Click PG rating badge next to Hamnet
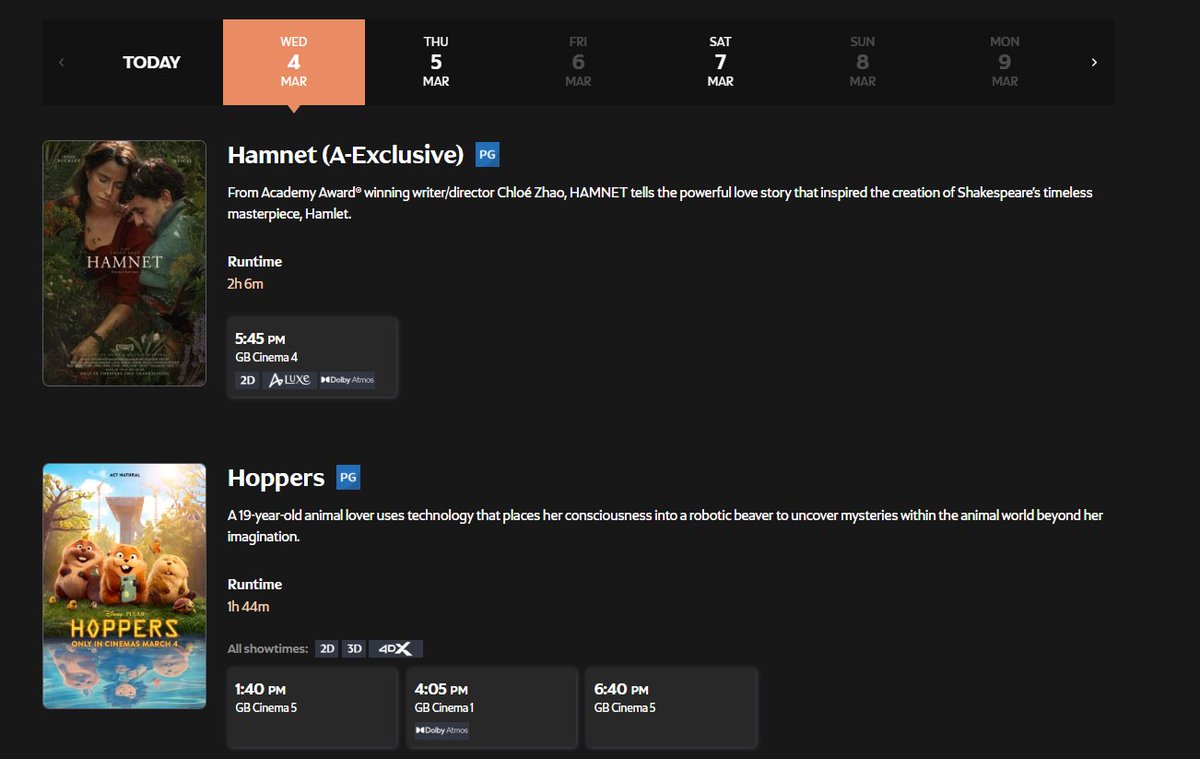This screenshot has height=759, width=1200. [487, 155]
